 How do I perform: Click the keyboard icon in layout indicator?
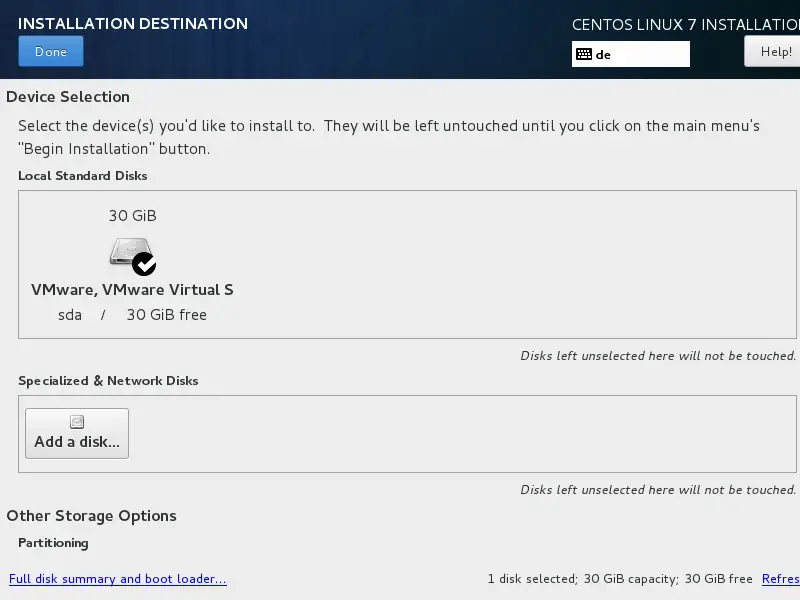[x=584, y=54]
